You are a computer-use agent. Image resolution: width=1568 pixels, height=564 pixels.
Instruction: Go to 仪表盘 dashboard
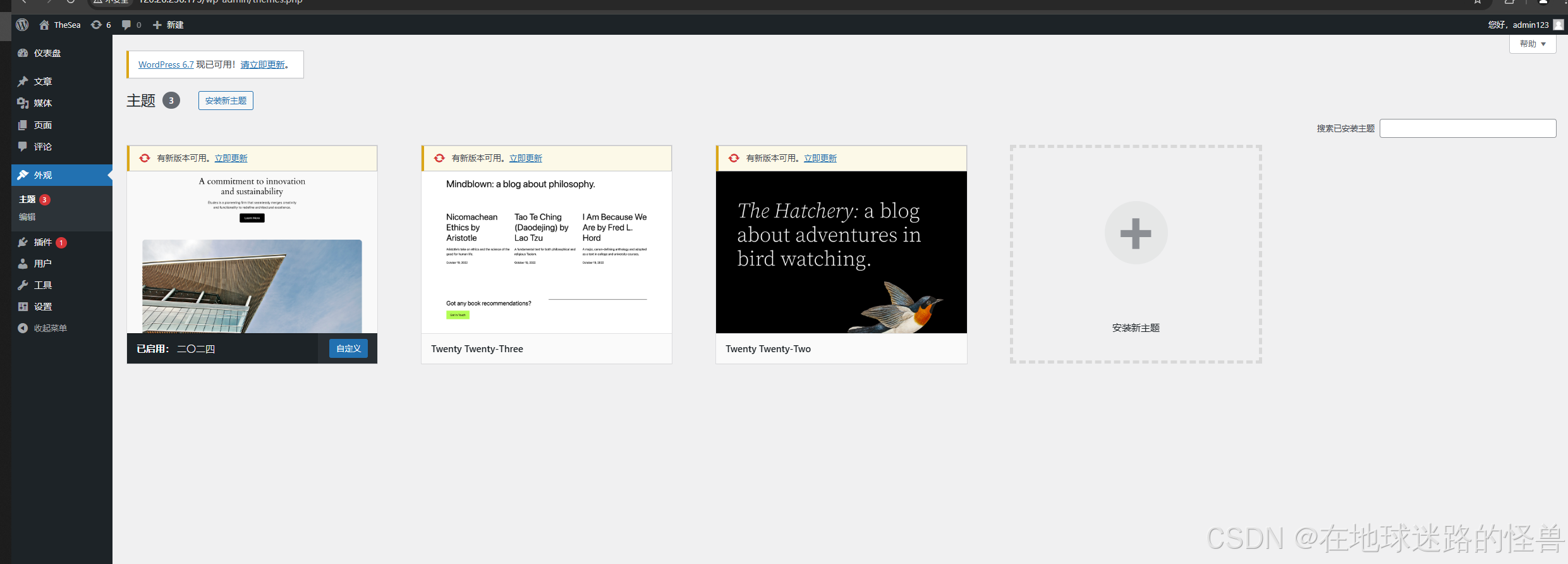click(61, 53)
